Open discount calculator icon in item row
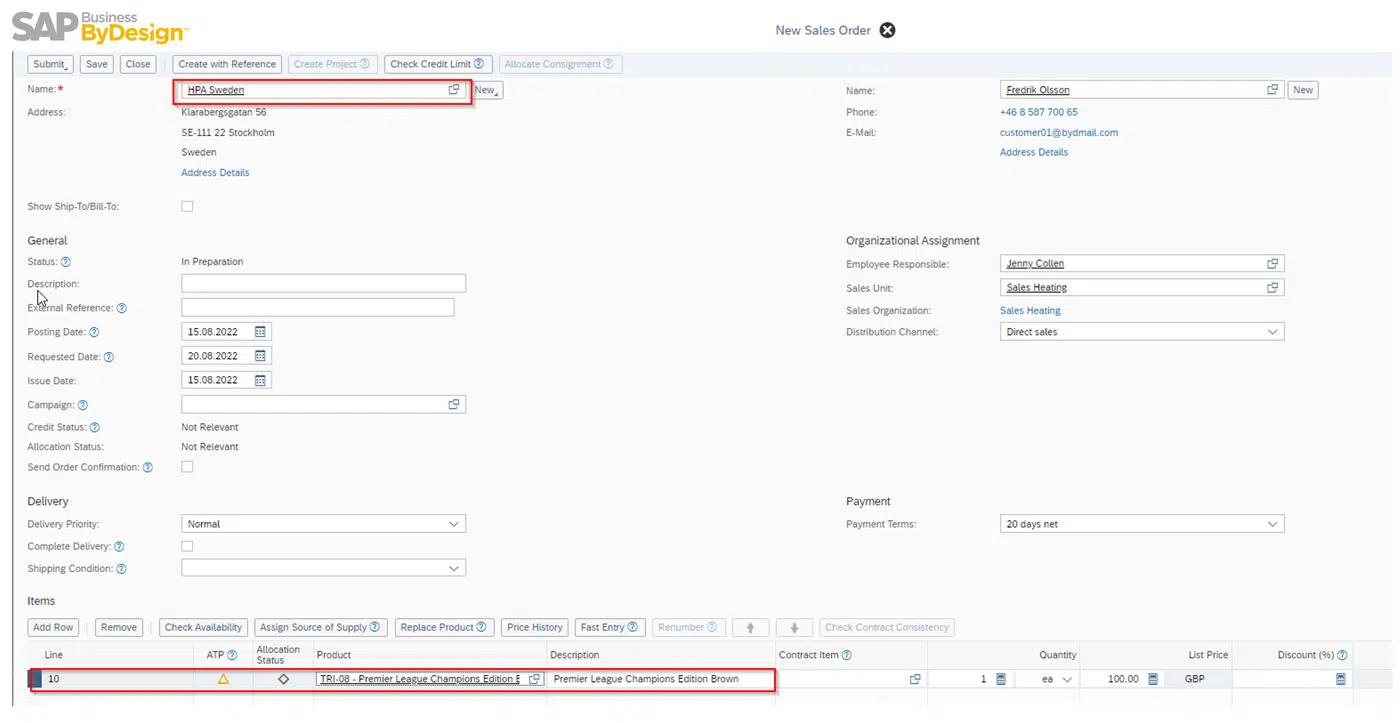This screenshot has width=1400, height=723. tap(1340, 679)
